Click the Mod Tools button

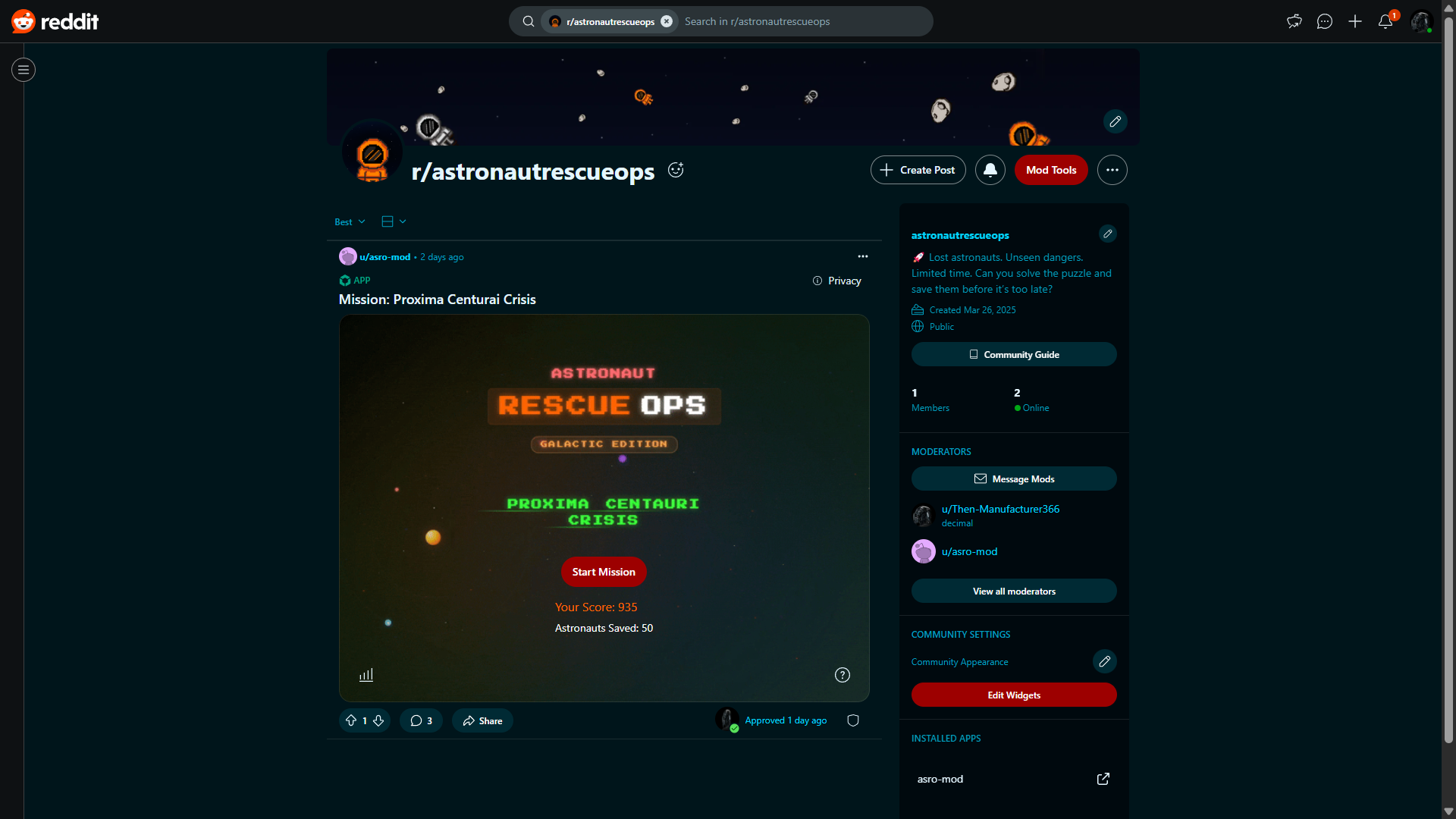[x=1050, y=170]
